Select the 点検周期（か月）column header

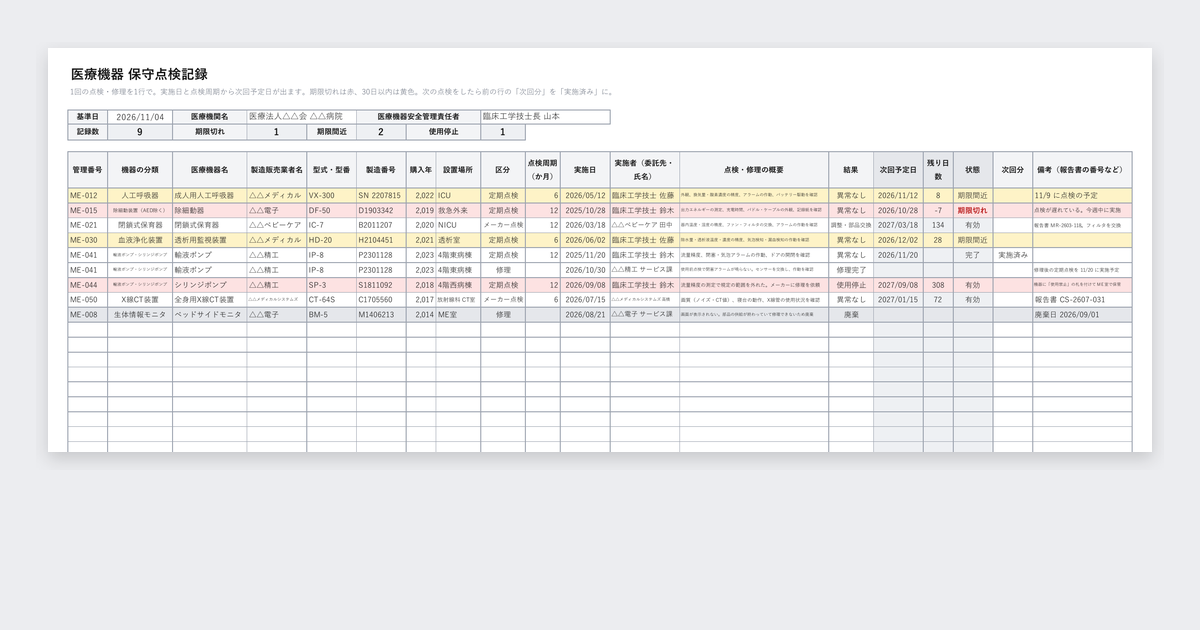(x=543, y=170)
